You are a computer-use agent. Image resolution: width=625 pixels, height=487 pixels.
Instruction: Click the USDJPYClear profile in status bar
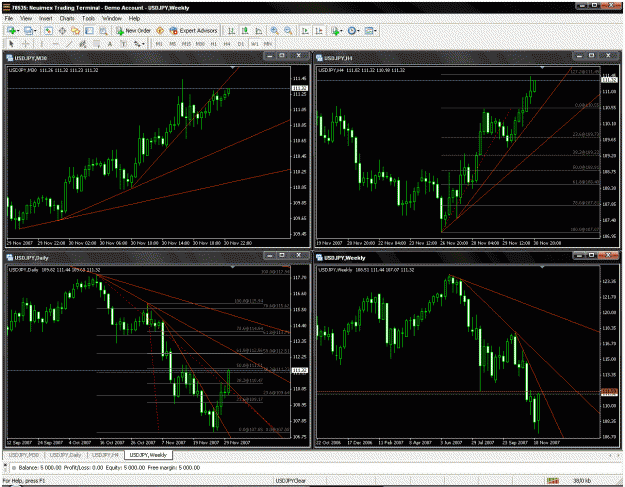click(x=291, y=481)
